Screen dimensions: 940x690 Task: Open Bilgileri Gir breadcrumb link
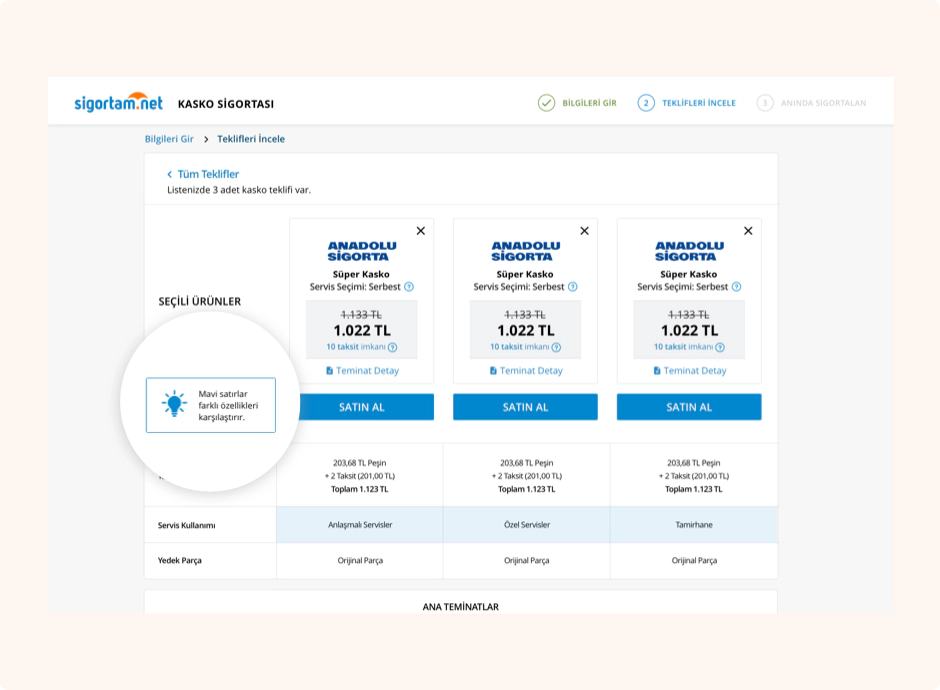pos(169,139)
